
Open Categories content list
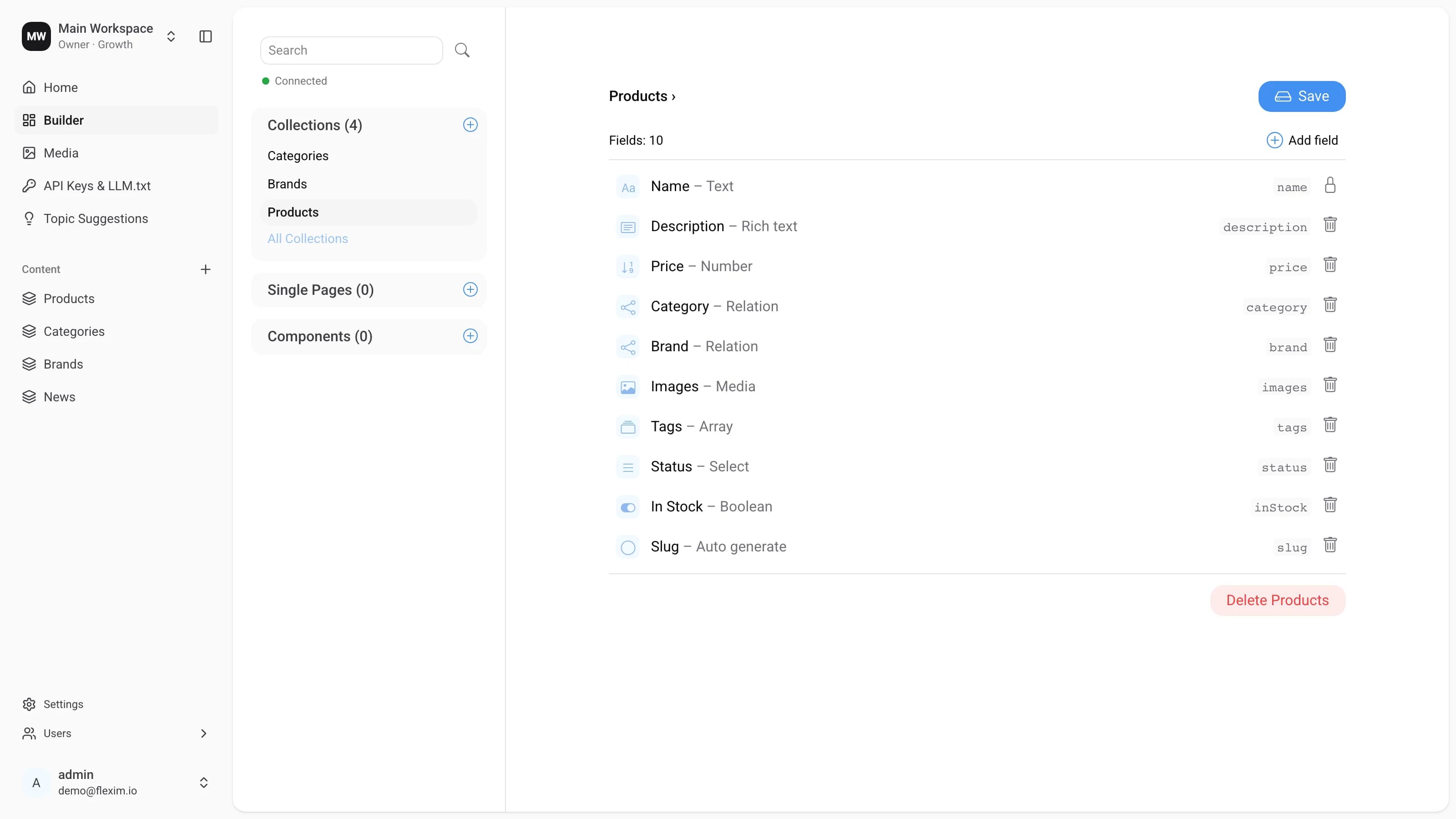point(116,331)
